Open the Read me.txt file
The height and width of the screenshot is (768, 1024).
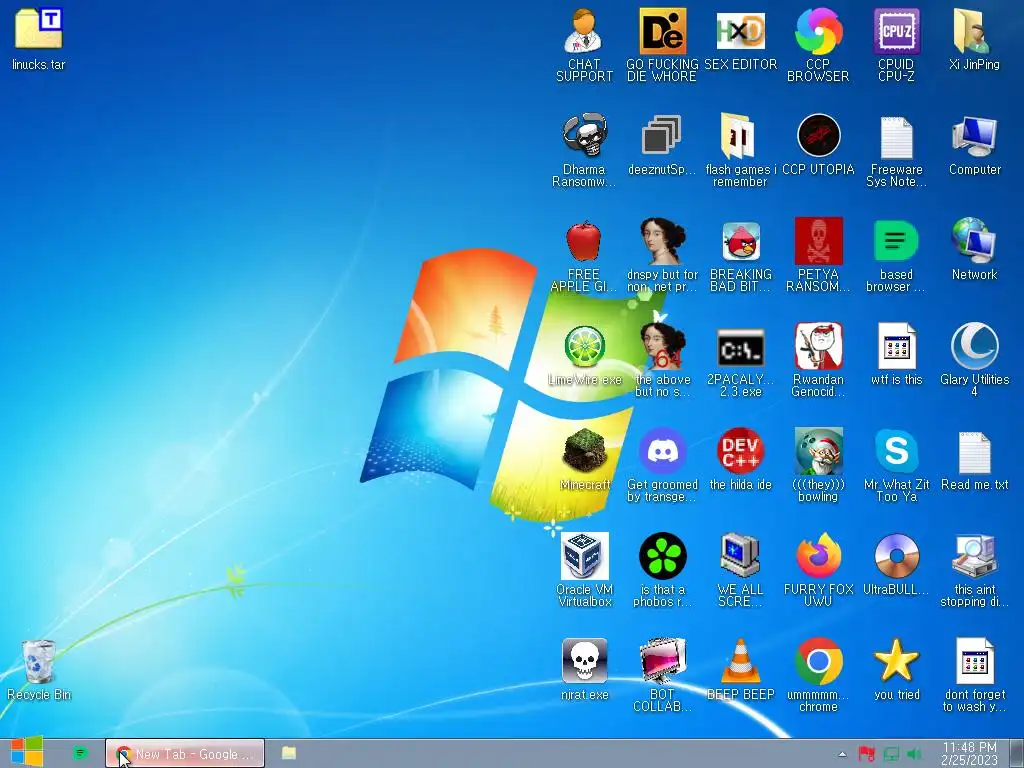[974, 460]
